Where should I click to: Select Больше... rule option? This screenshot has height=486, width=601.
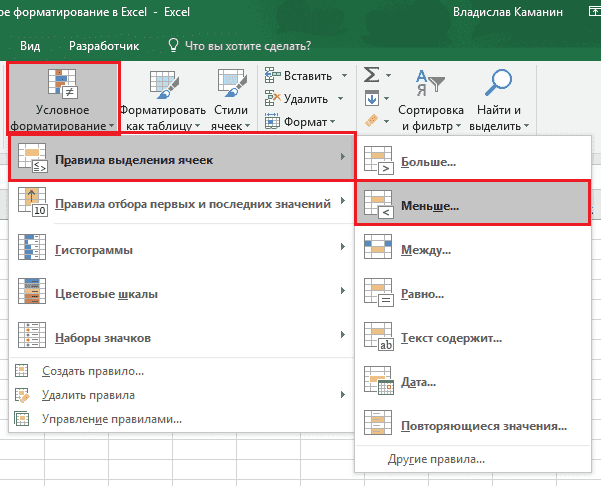pos(473,159)
